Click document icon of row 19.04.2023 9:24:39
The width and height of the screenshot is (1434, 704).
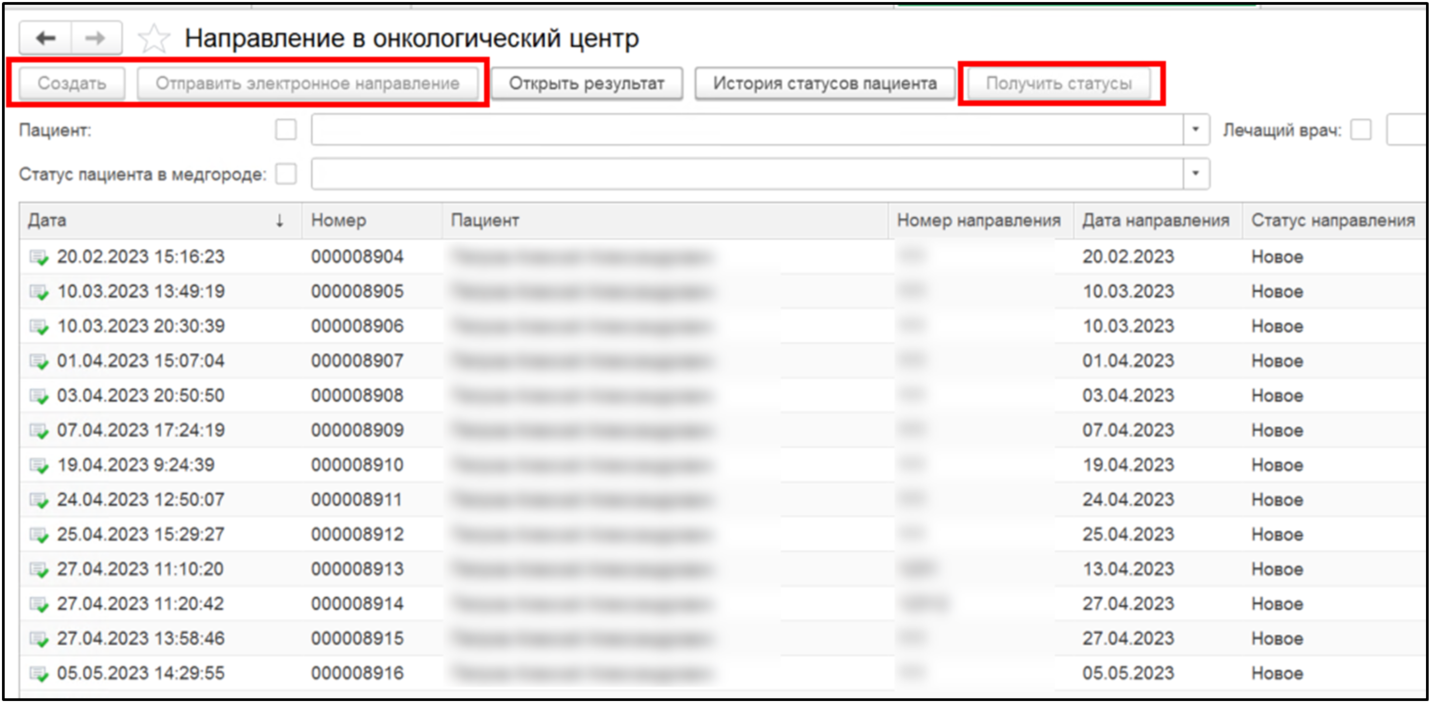coord(39,466)
